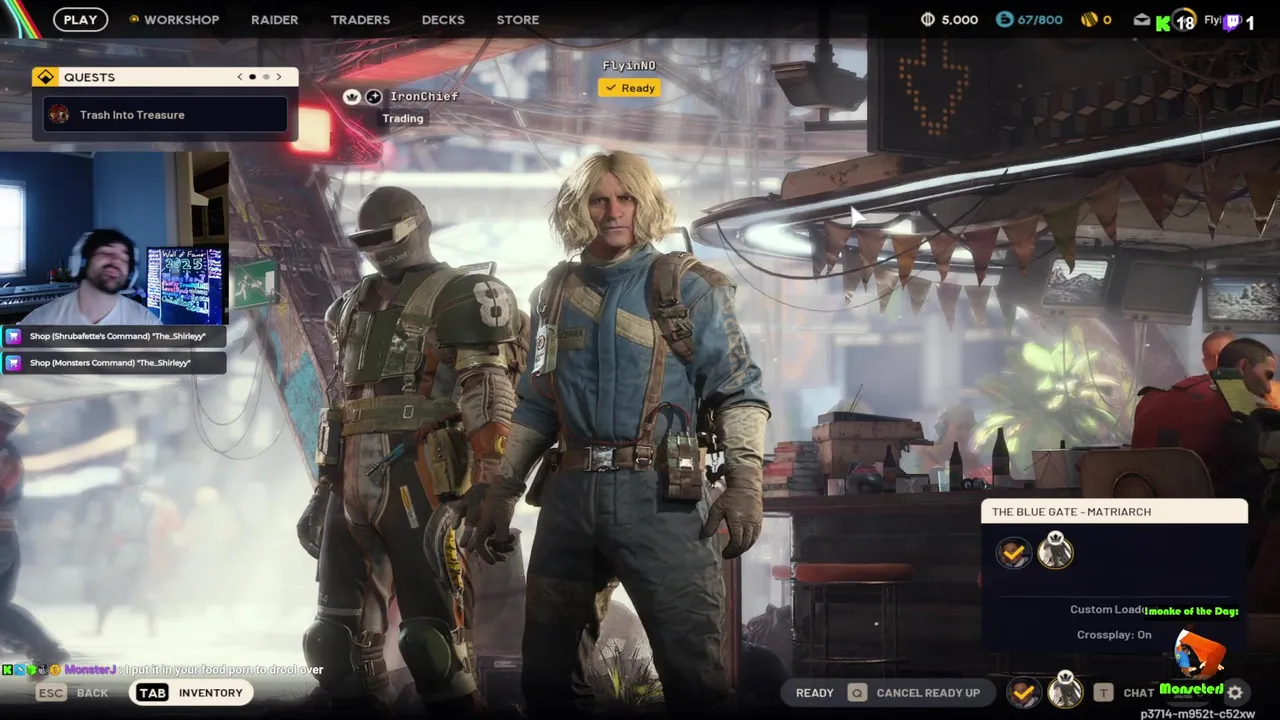Click the Trading status label
1280x720 pixels.
403,118
